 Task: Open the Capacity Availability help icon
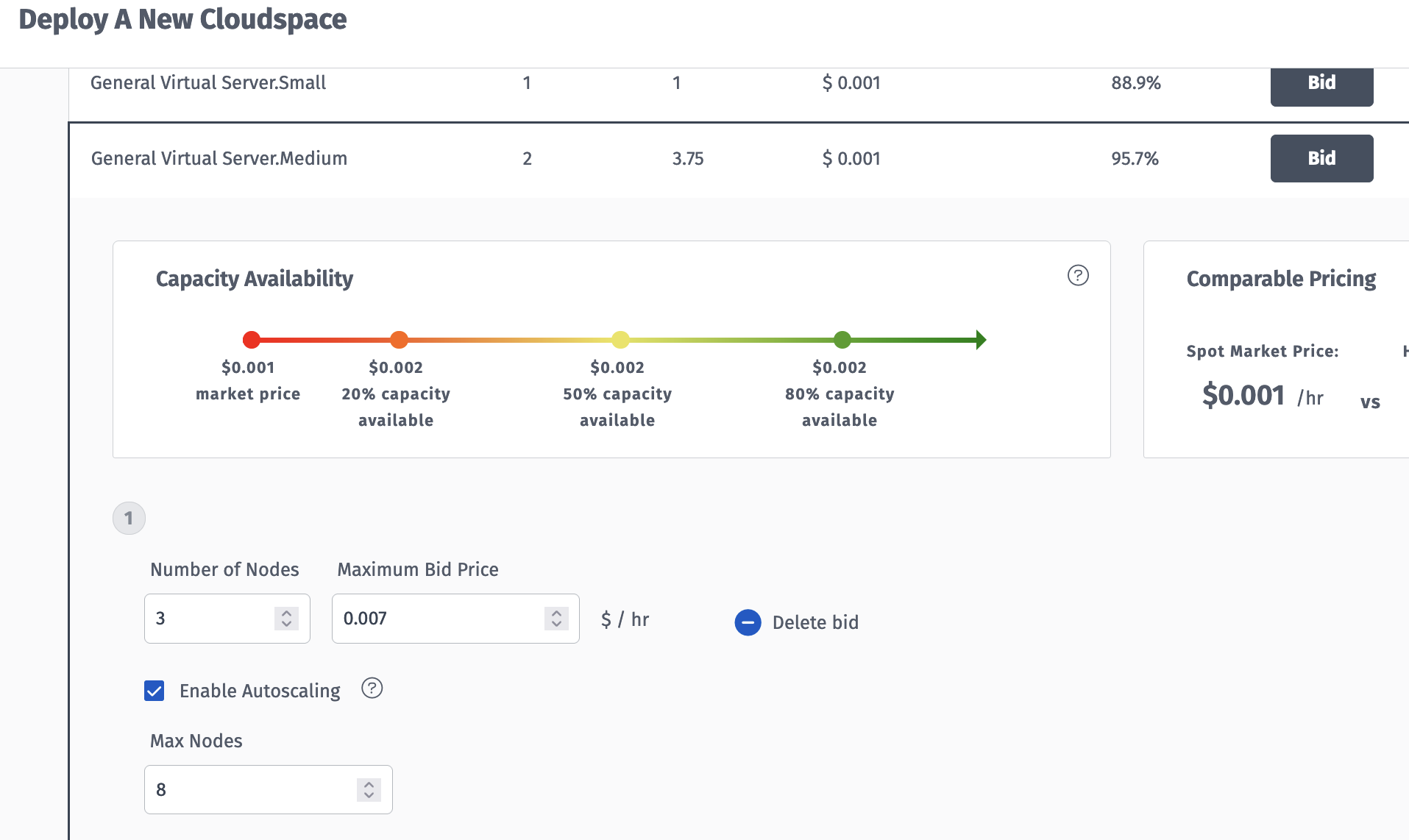point(1078,275)
